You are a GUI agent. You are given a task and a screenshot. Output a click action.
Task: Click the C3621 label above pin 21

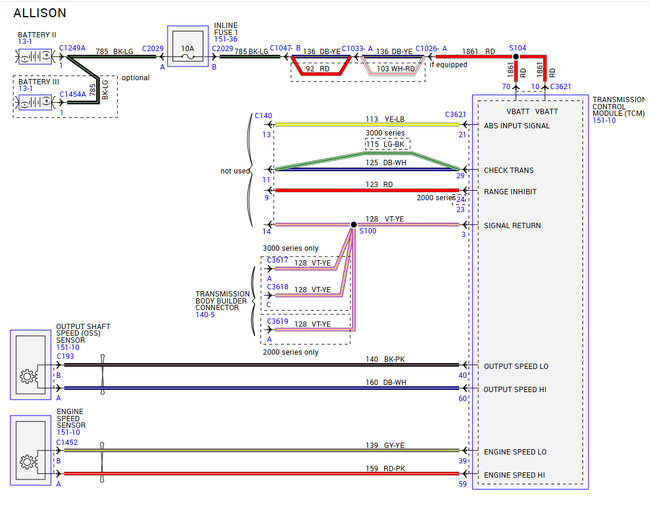tap(455, 114)
